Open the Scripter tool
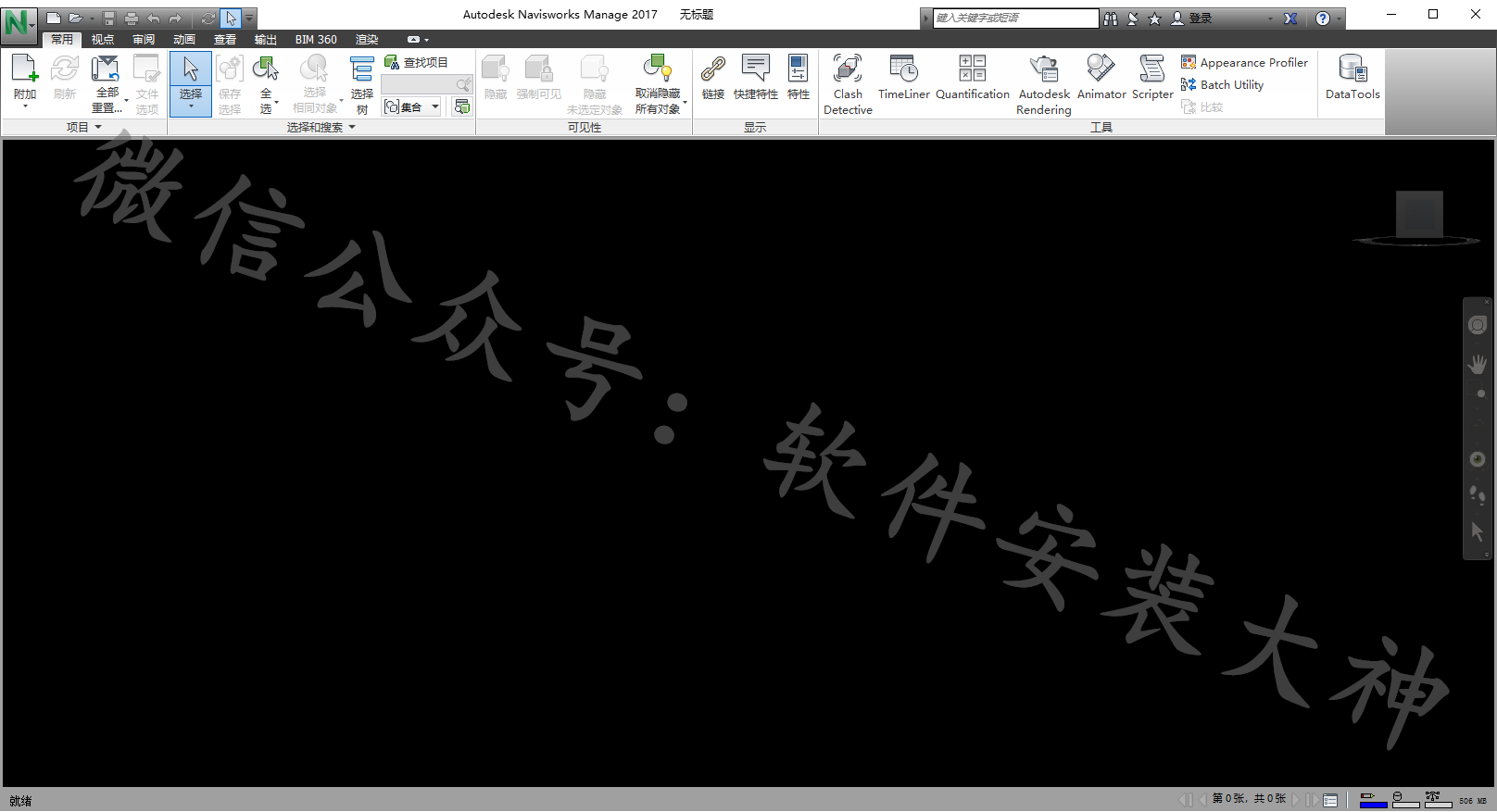The height and width of the screenshot is (812, 1497). (x=1152, y=78)
